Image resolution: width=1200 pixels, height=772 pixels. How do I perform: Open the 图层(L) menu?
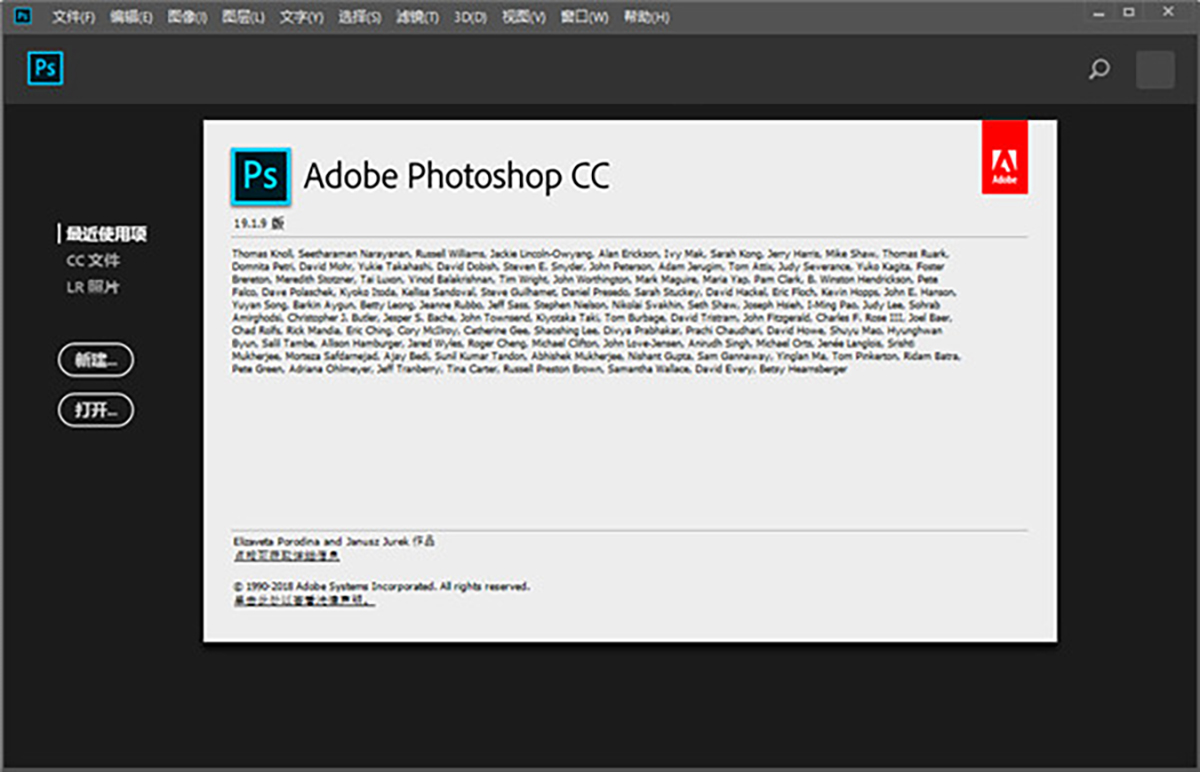tap(243, 17)
